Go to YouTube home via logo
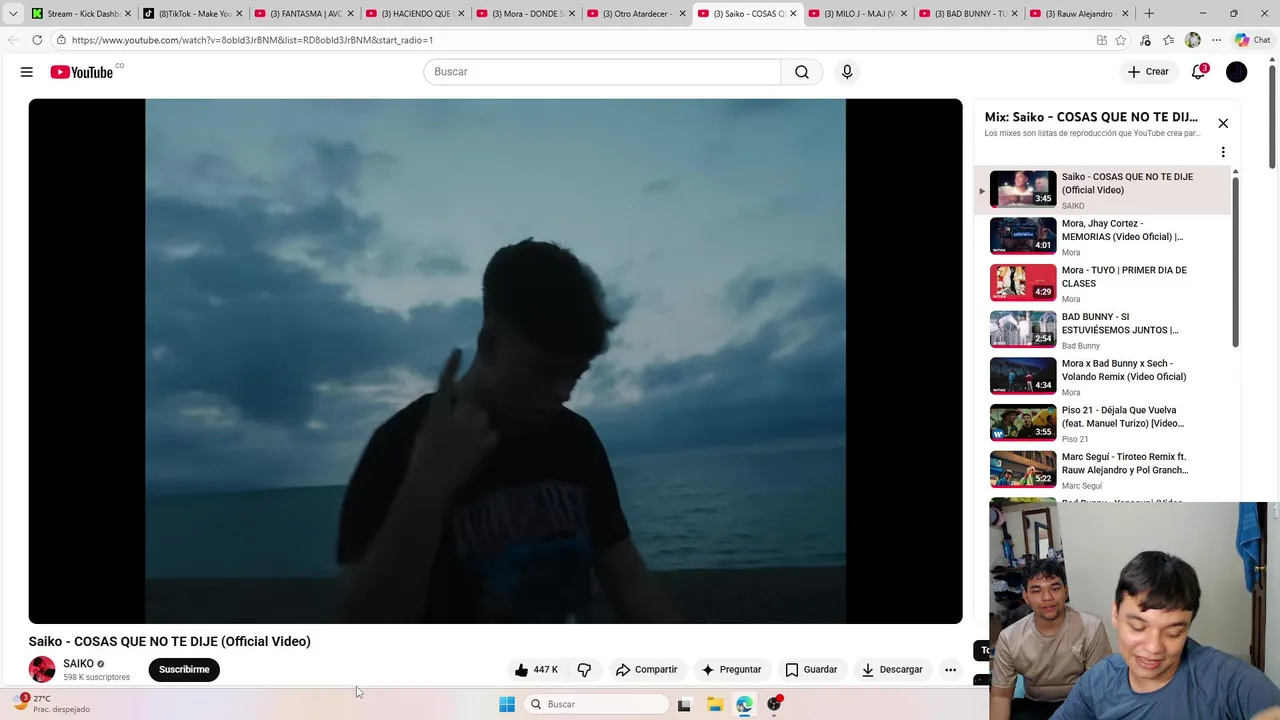The width and height of the screenshot is (1280, 720). coord(82,72)
